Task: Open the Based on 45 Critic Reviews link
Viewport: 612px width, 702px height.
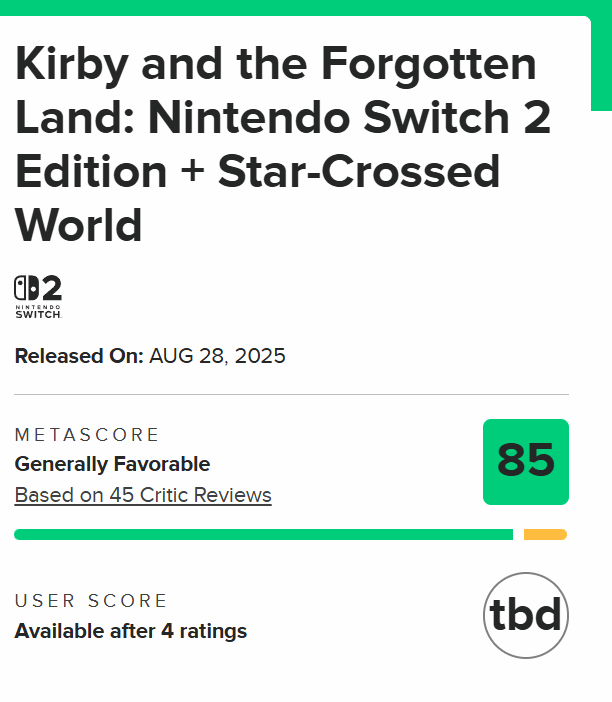Action: point(143,495)
